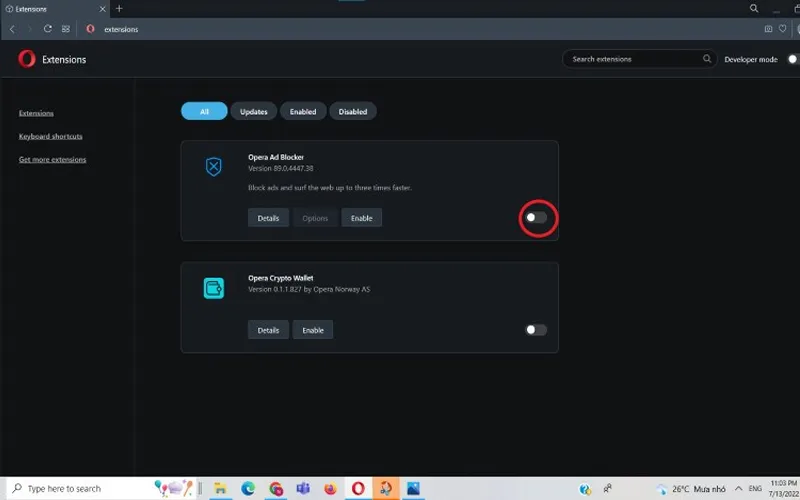Screen dimensions: 800x500
Task: Open Firefox from the taskbar
Action: 331,489
